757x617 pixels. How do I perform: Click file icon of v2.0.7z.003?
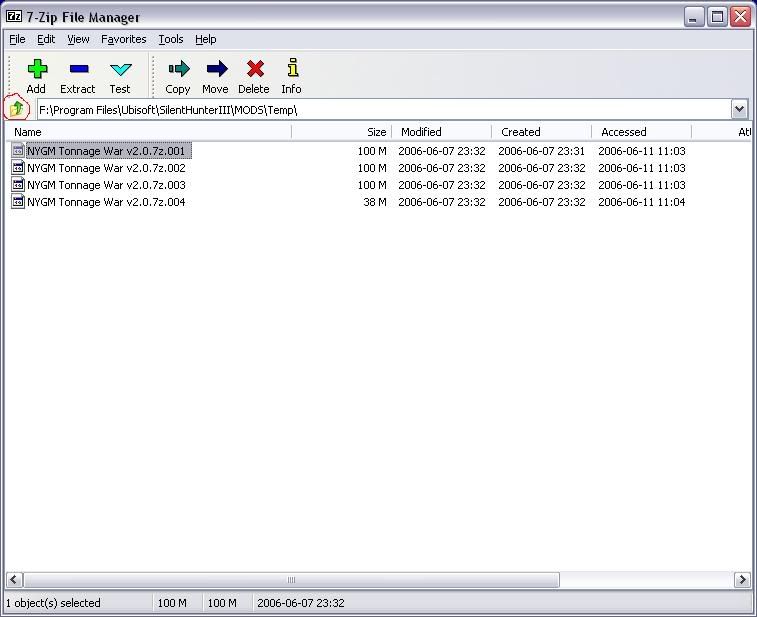tap(18, 184)
